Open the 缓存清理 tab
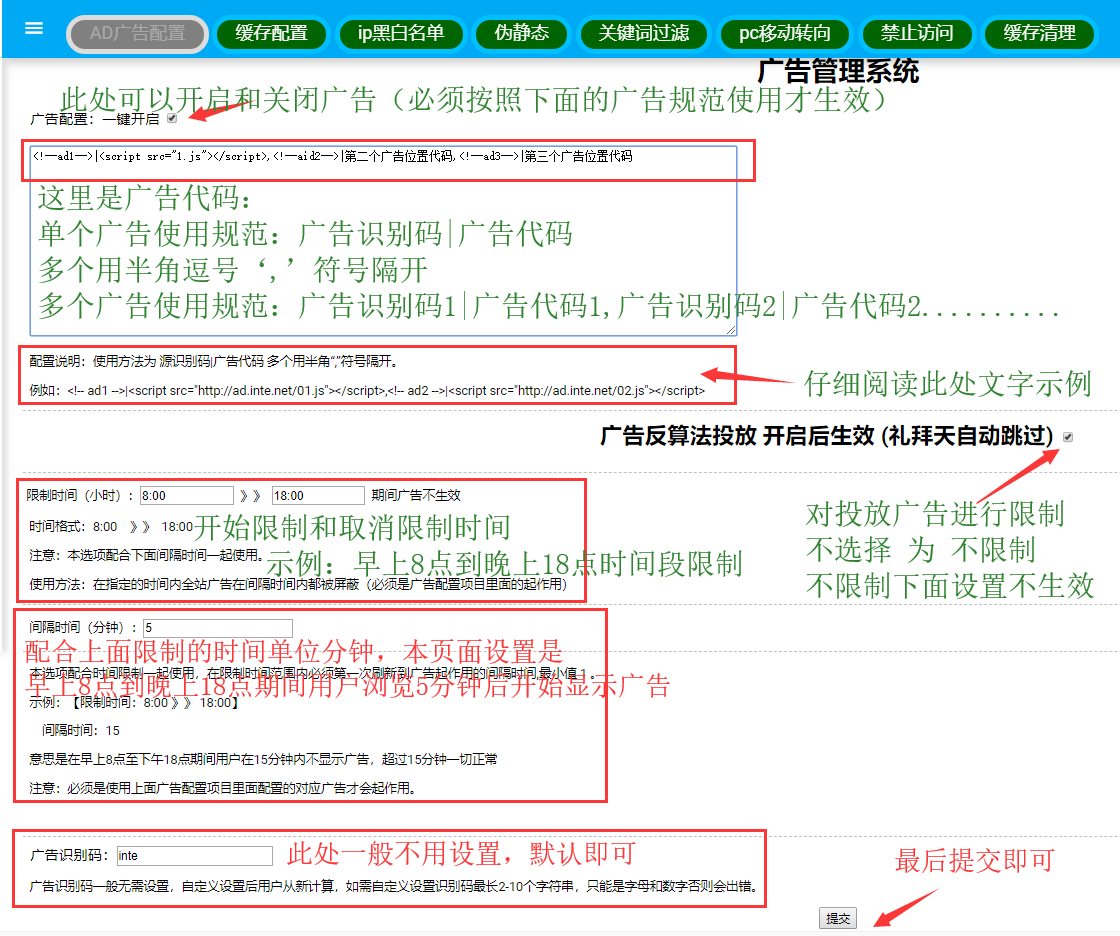Image resolution: width=1120 pixels, height=936 pixels. [1040, 34]
